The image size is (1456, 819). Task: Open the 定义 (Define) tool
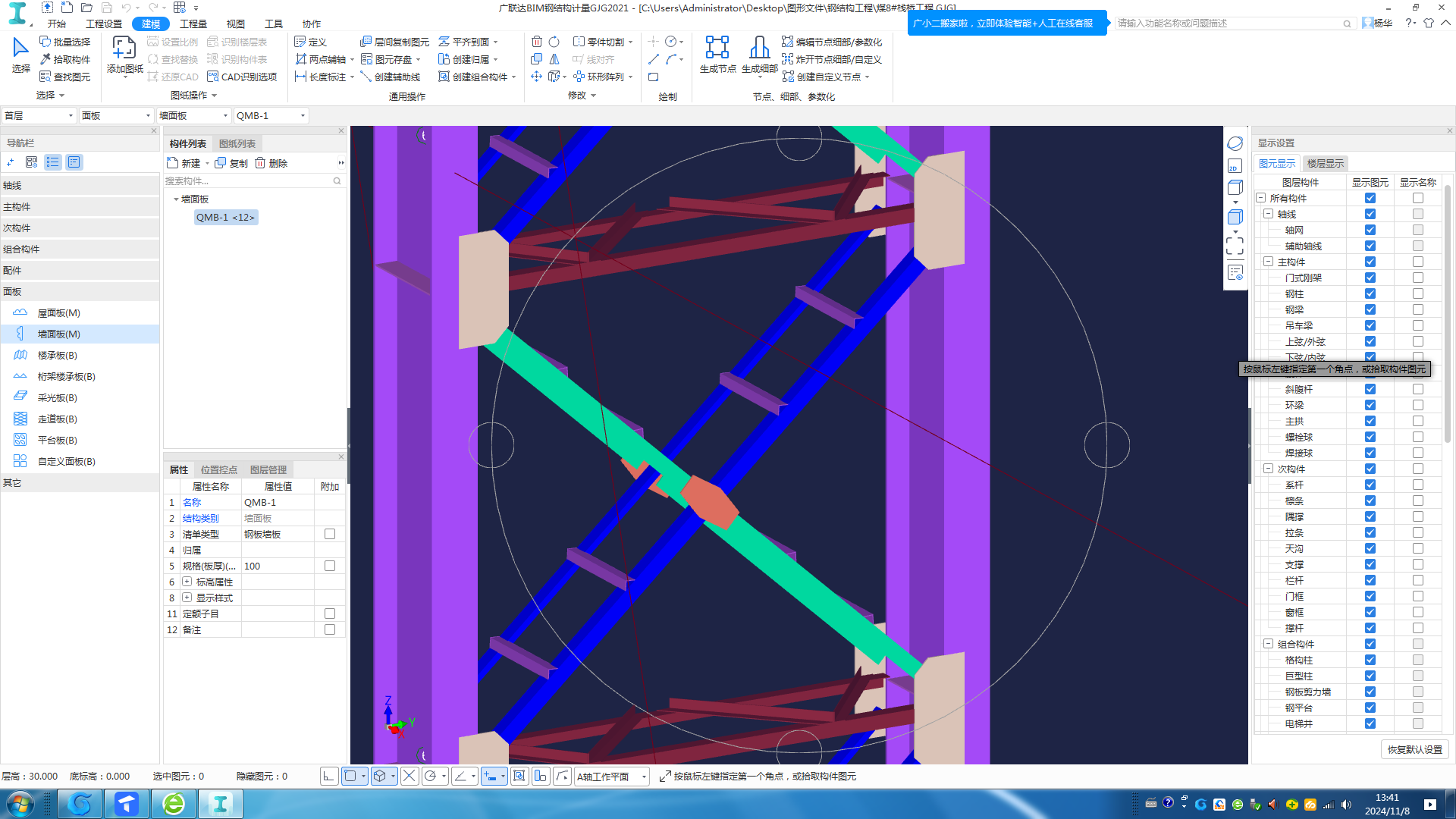click(310, 42)
